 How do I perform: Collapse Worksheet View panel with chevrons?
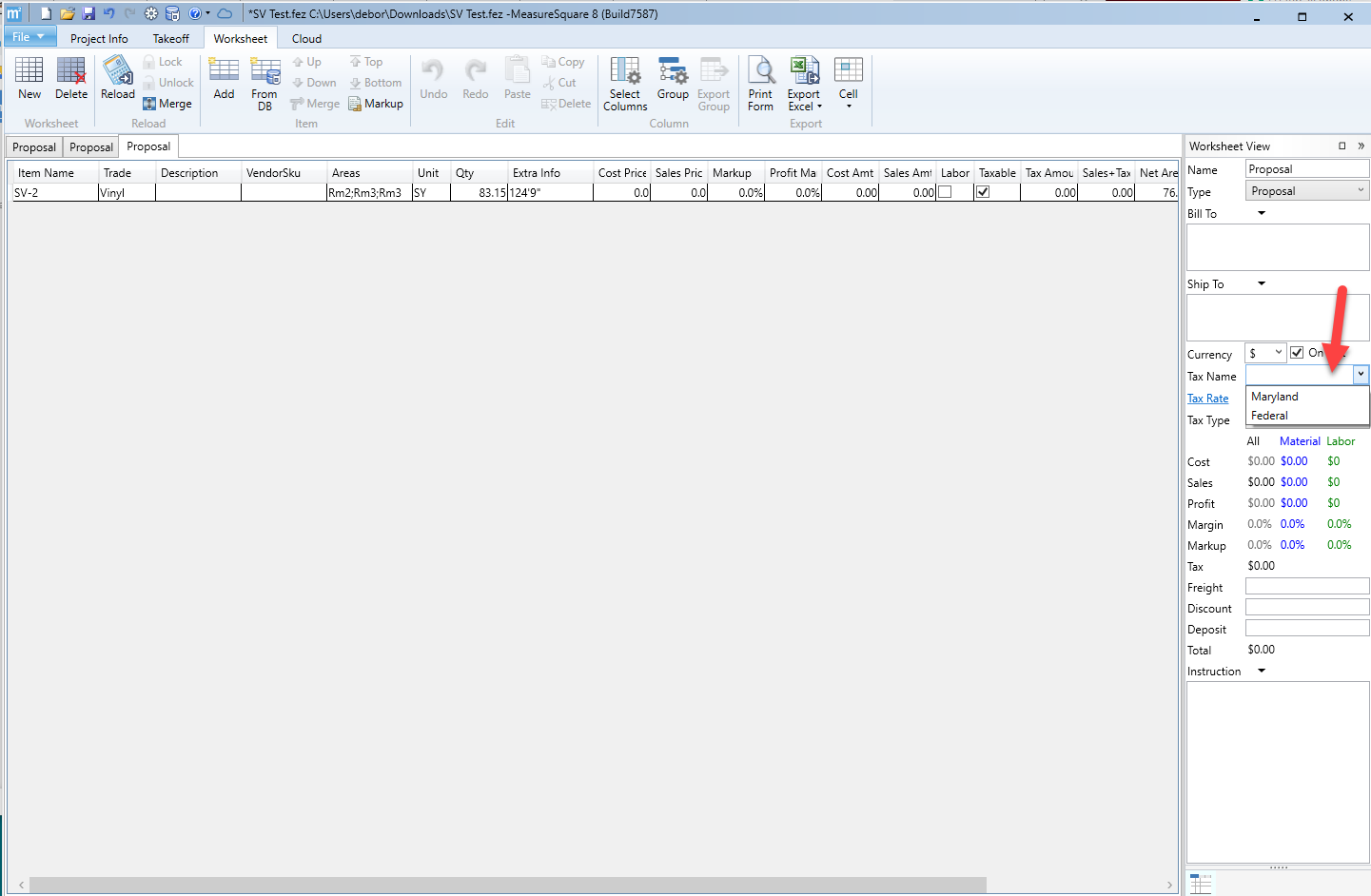(1361, 146)
